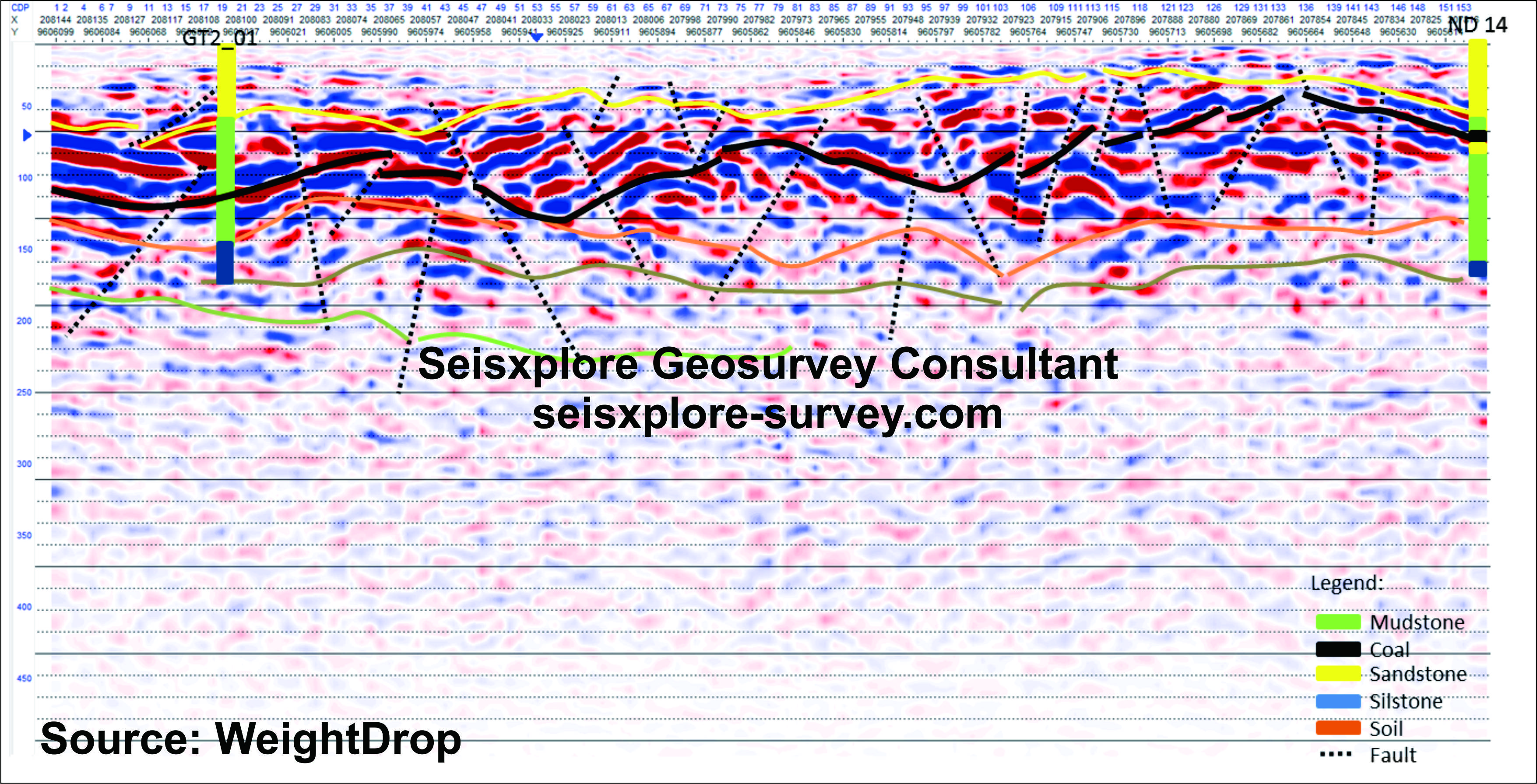Click the CDP row header label
The width and height of the screenshot is (1537, 784).
[19, 8]
